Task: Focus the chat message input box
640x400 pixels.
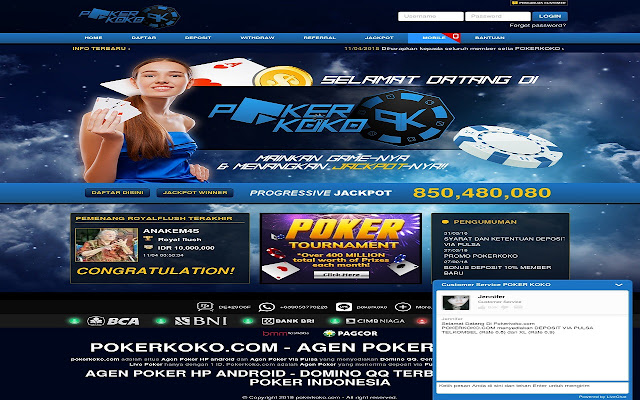Action: pos(532,386)
